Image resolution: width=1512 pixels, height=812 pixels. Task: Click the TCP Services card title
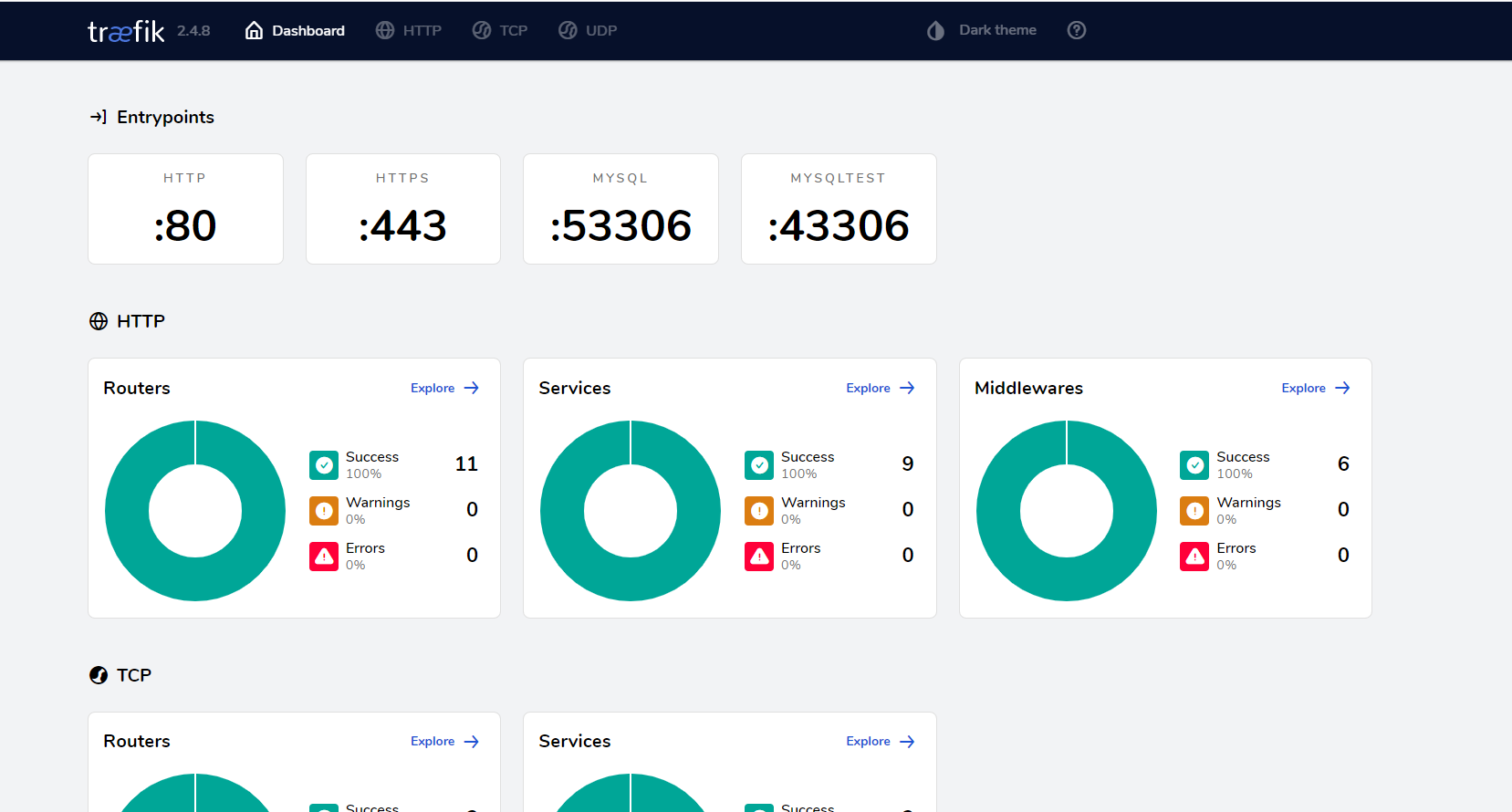pos(575,741)
